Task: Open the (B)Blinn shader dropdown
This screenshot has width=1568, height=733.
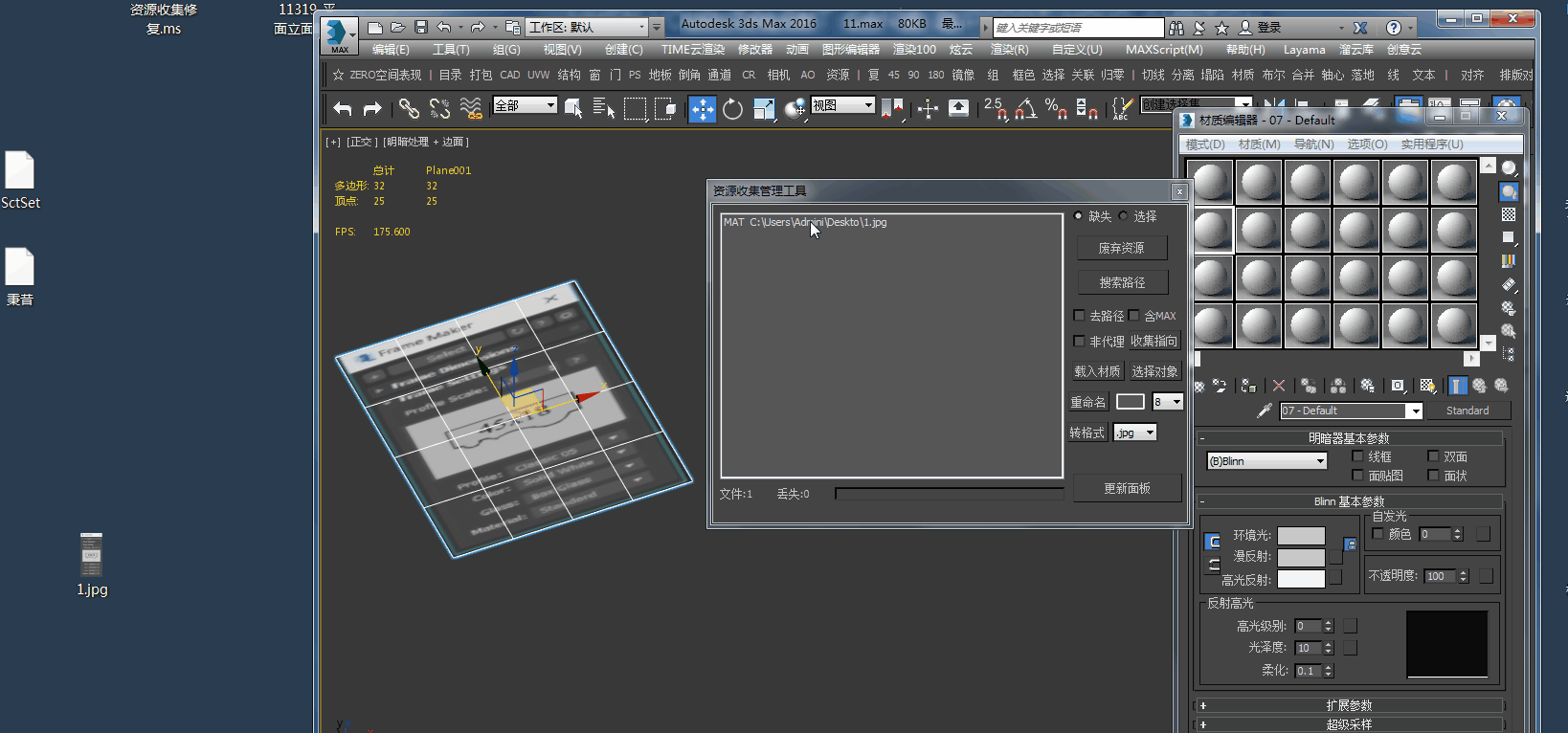Action: click(x=1266, y=461)
